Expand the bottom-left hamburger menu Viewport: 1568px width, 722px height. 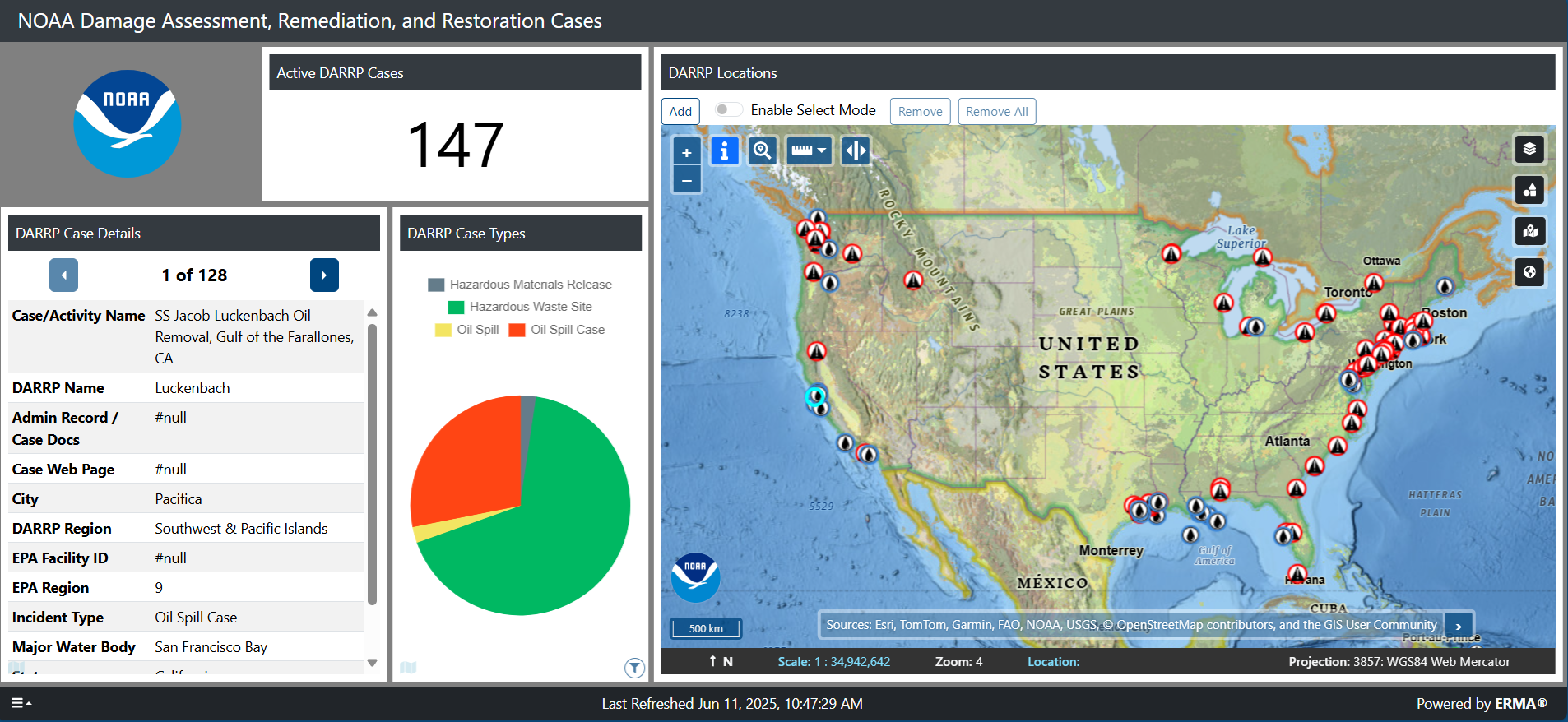coord(21,703)
